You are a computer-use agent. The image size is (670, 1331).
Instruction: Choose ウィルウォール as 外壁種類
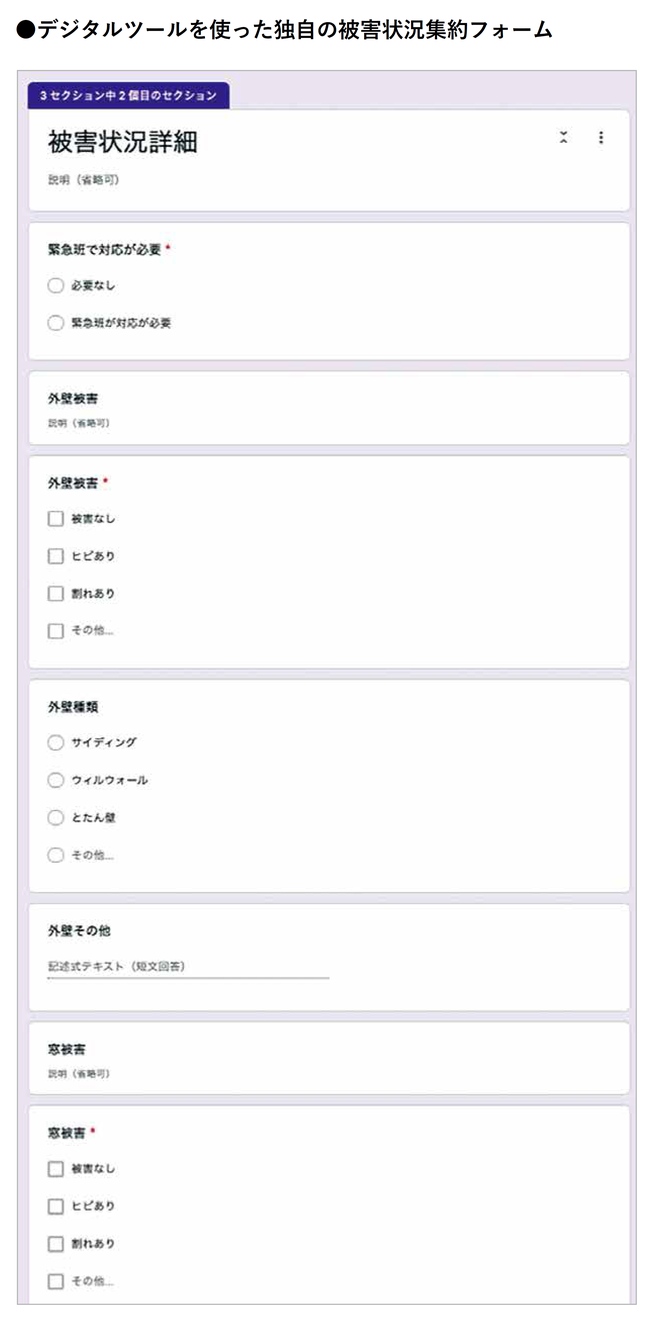[56, 780]
